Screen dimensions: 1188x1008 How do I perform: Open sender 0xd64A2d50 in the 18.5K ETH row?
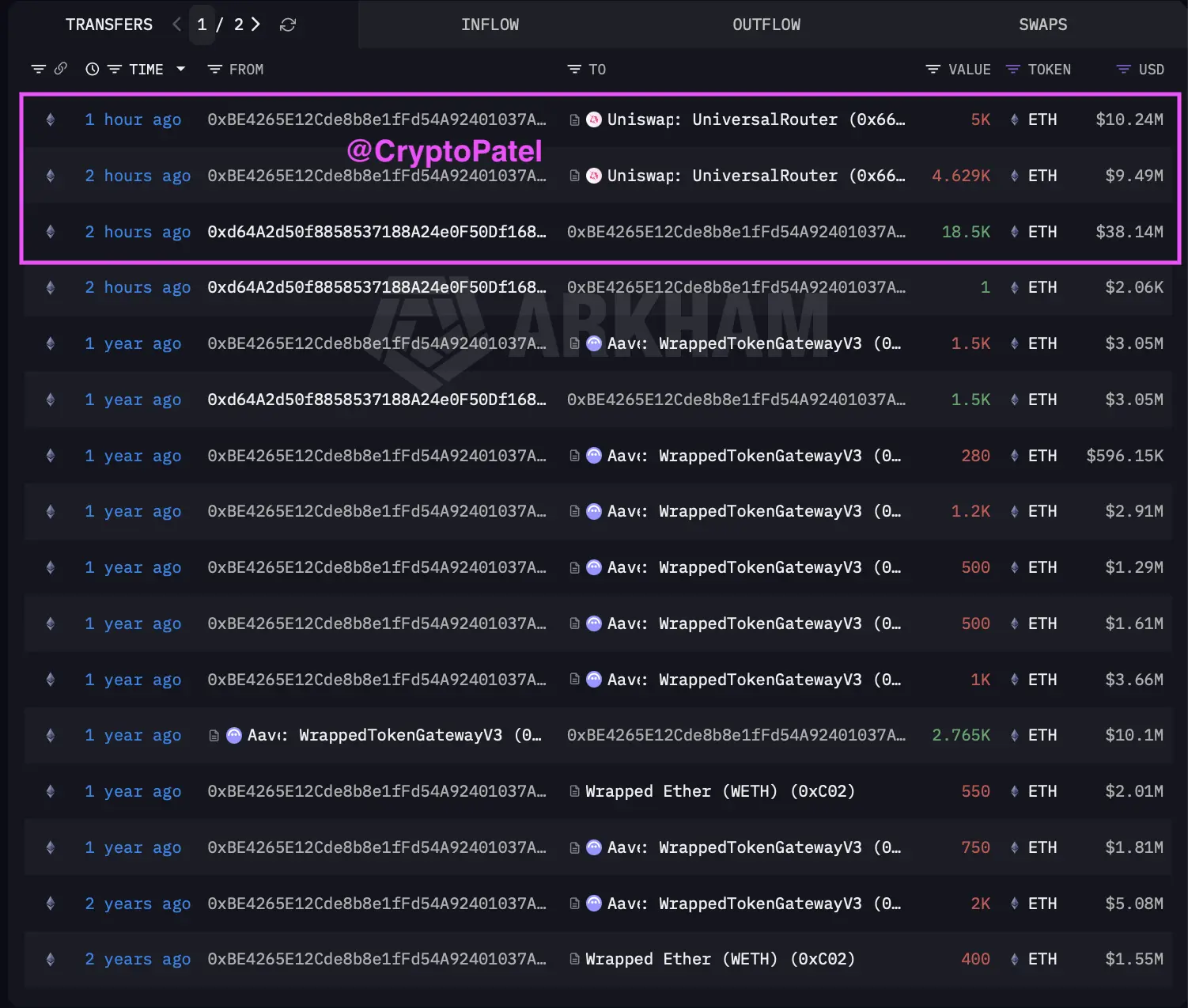tap(376, 232)
